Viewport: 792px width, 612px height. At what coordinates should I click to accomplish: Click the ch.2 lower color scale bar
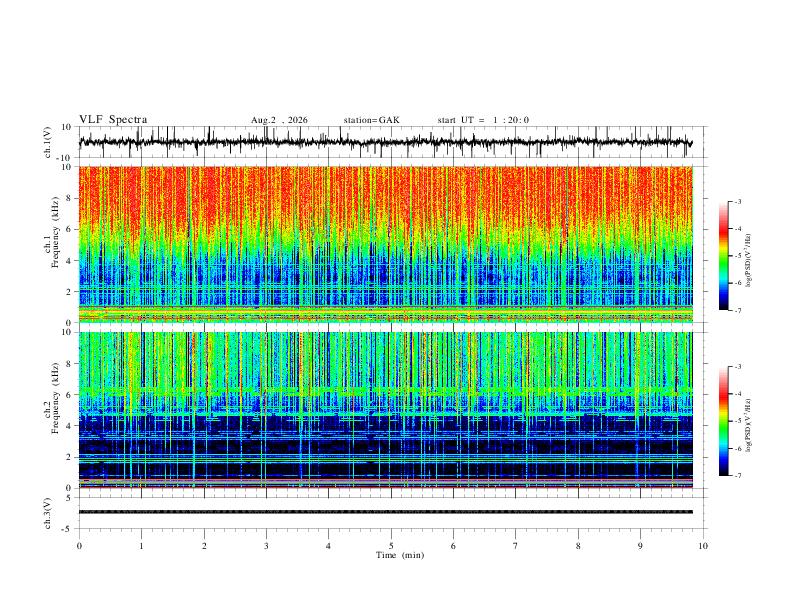tap(723, 421)
